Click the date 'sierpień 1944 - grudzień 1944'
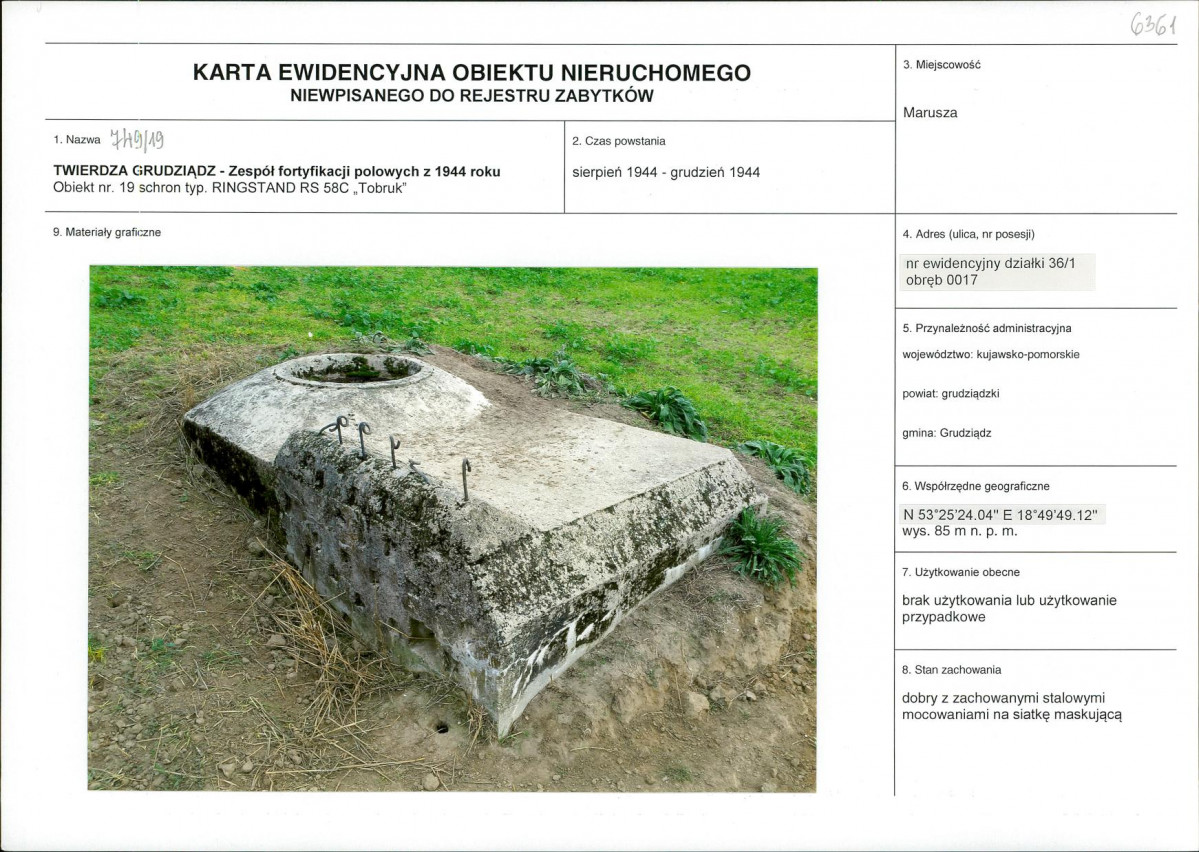 (x=666, y=173)
